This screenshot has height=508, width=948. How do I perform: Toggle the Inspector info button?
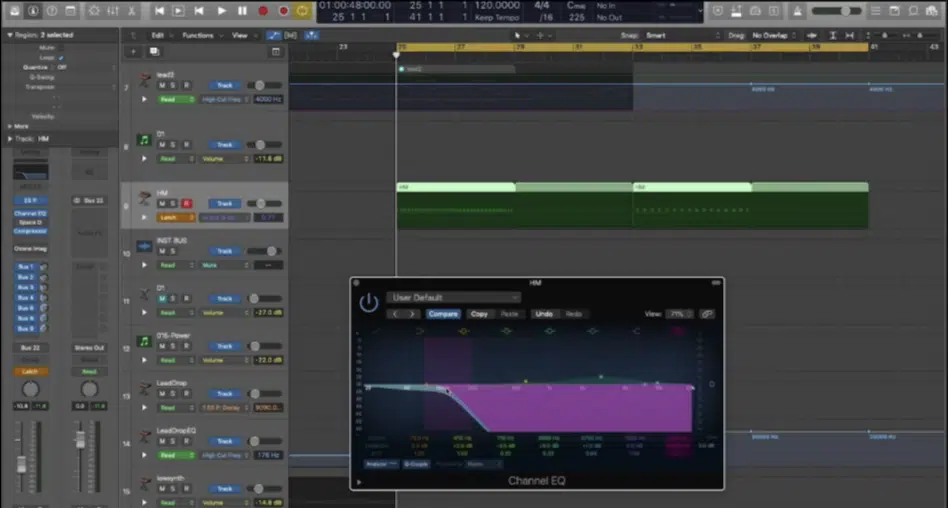coord(33,11)
